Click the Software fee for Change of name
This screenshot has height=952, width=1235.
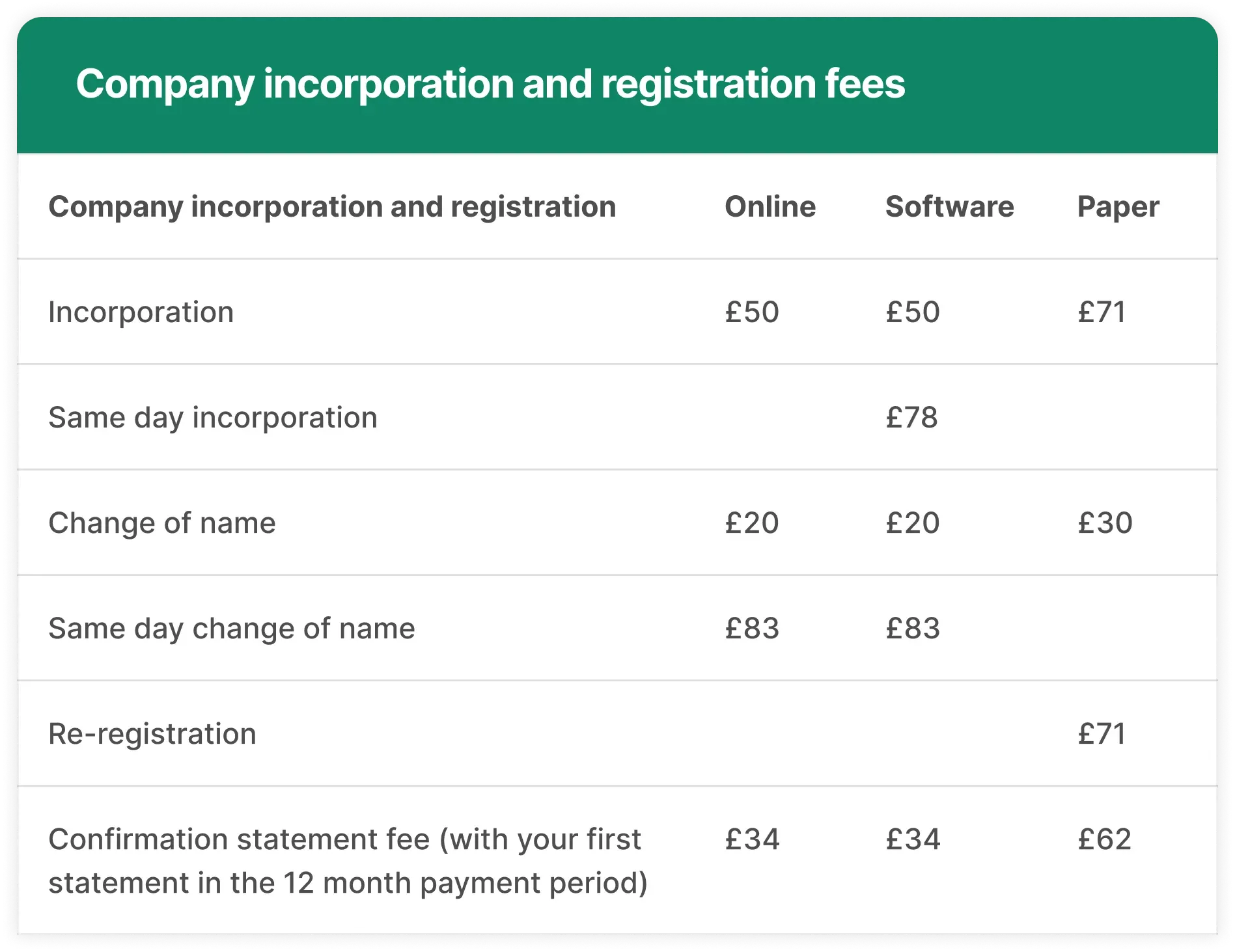(912, 523)
